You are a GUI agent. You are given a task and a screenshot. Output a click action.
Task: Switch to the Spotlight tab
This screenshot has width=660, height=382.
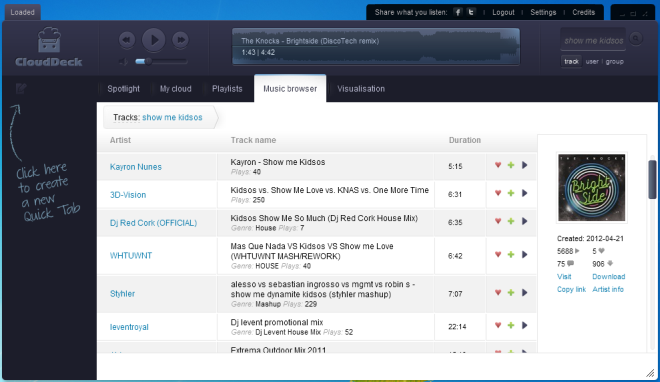coord(123,89)
